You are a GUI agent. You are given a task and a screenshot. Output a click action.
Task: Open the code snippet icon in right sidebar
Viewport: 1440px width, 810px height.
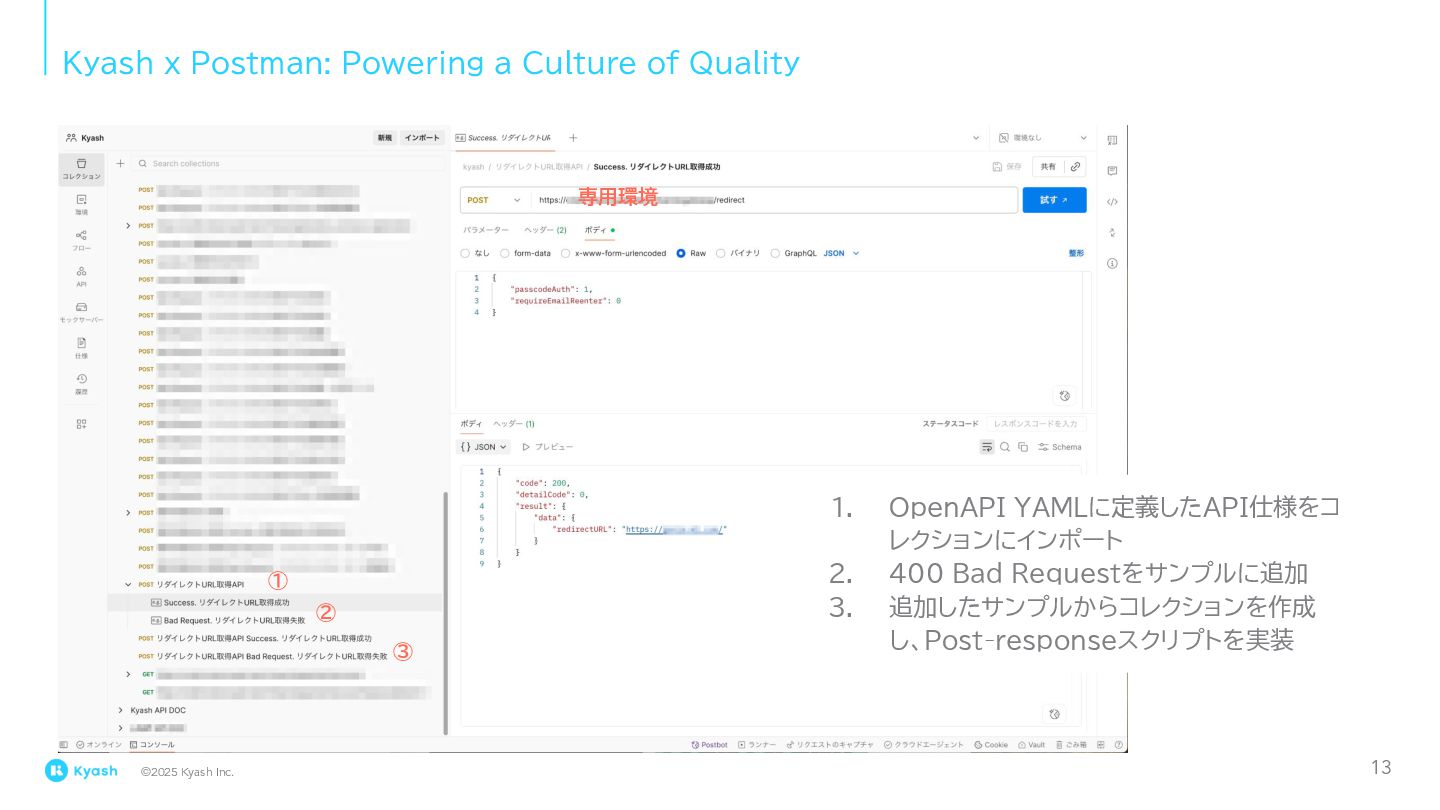[1112, 202]
